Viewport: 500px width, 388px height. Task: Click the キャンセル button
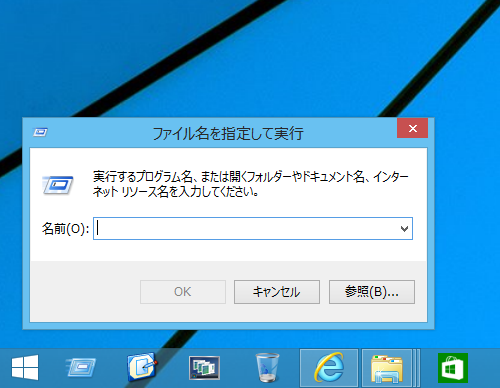(277, 292)
